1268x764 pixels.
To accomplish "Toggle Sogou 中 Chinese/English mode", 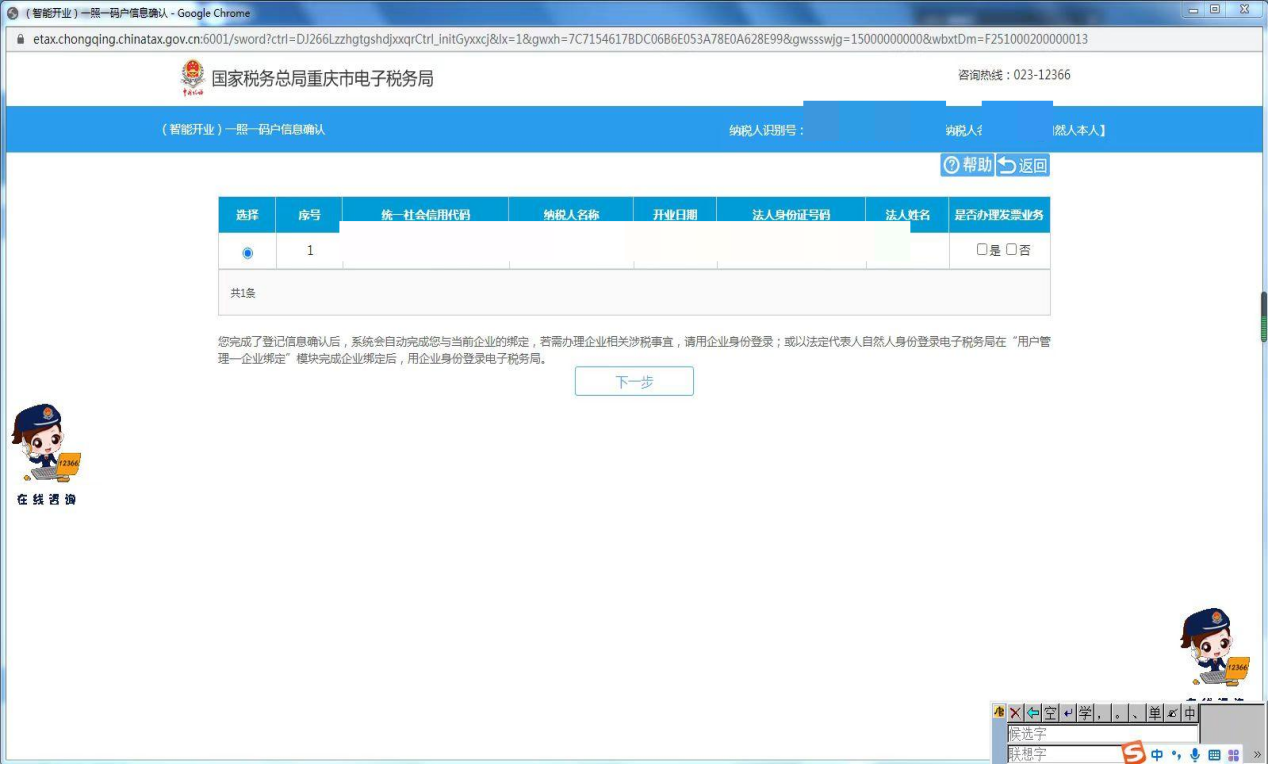I will coord(1157,755).
